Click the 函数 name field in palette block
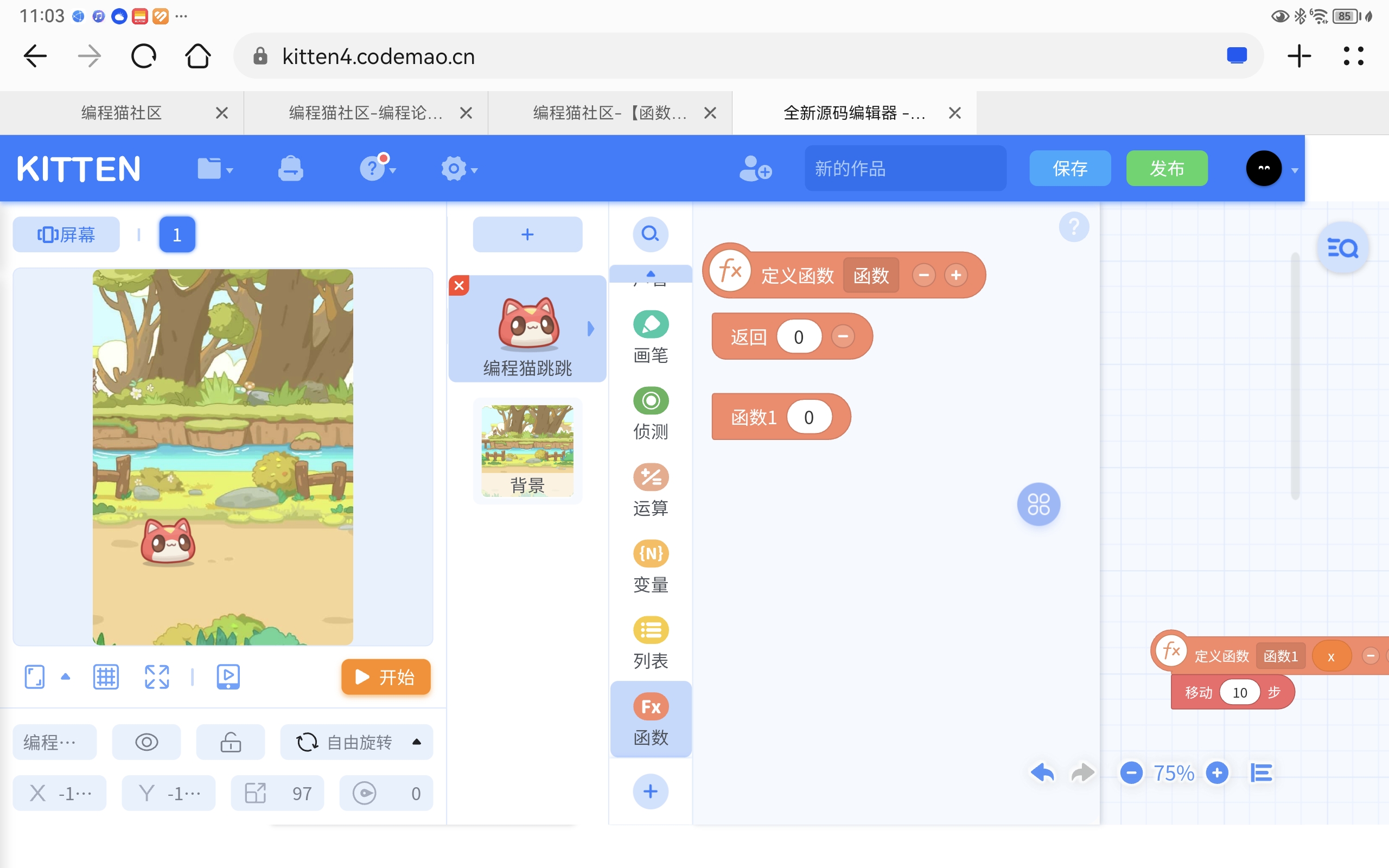The width and height of the screenshot is (1389, 868). pos(871,276)
